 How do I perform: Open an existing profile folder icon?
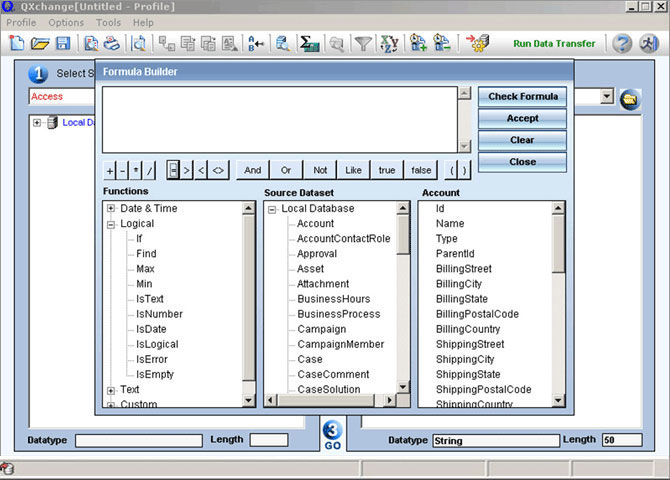click(x=40, y=43)
